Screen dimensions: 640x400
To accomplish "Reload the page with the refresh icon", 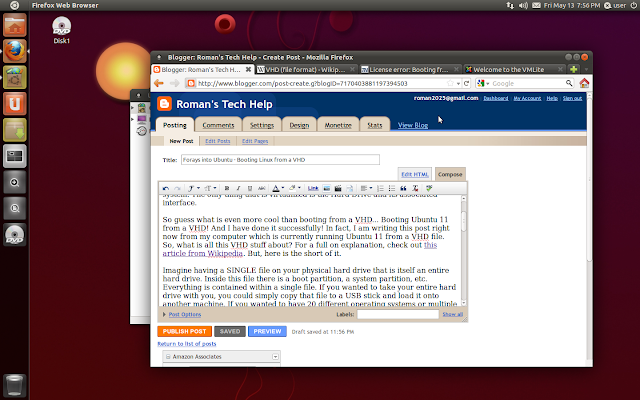I will (x=466, y=83).
